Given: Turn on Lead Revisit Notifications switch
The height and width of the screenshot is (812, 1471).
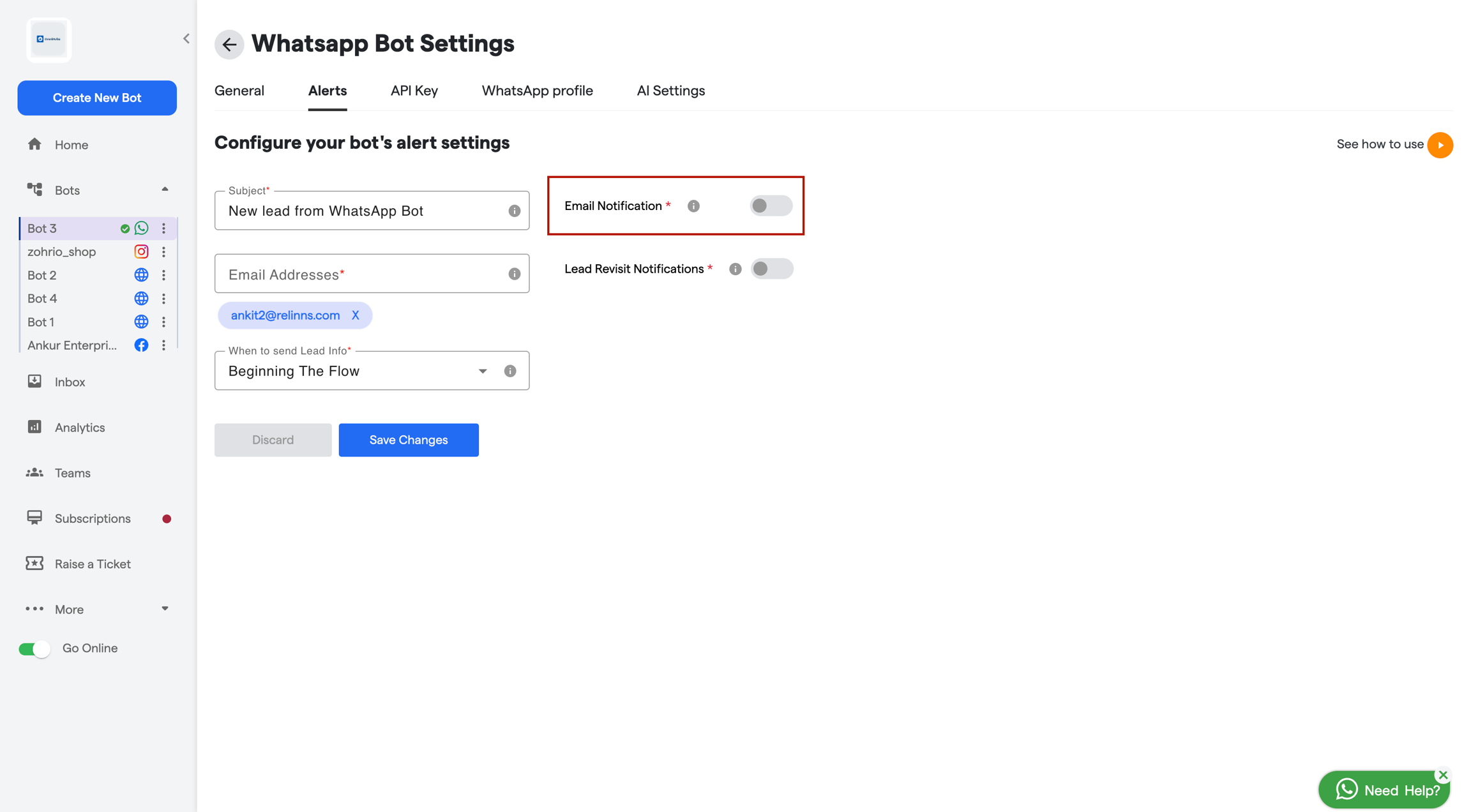Looking at the screenshot, I should point(771,269).
